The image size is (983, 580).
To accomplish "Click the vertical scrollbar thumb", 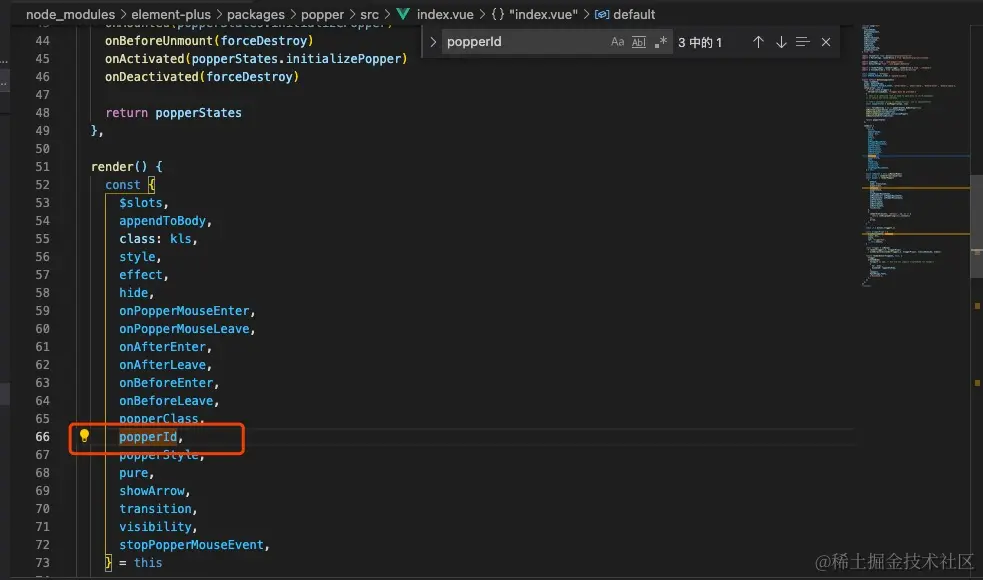I will (x=976, y=226).
